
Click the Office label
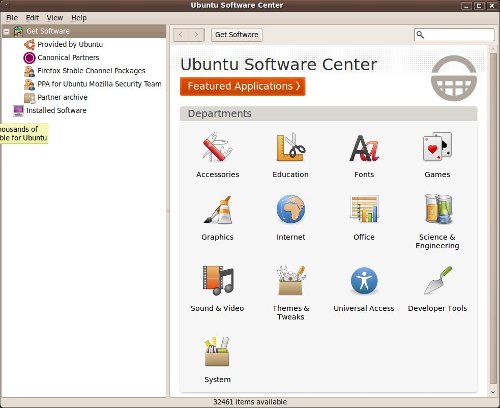pyautogui.click(x=364, y=237)
